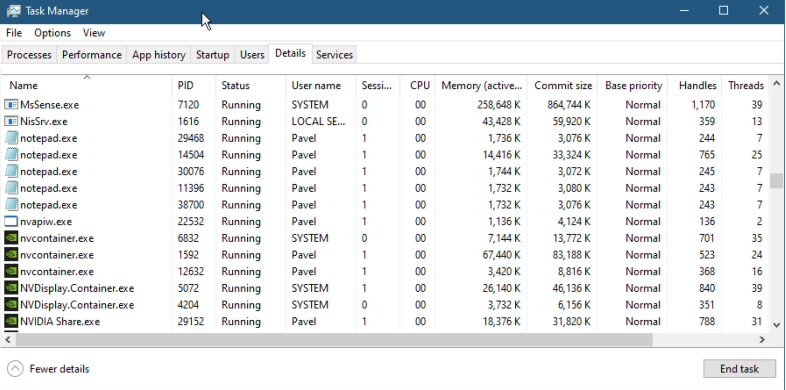Image resolution: width=786 pixels, height=390 pixels.
Task: Click the vertical scrollbar down arrow
Action: pos(776,325)
